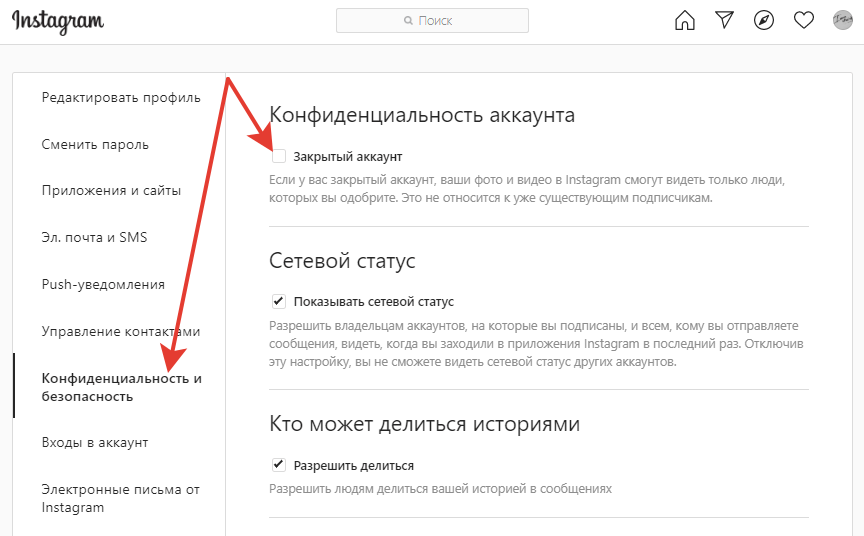The image size is (864, 536).
Task: Open Приложения и сайты section
Action: click(111, 191)
